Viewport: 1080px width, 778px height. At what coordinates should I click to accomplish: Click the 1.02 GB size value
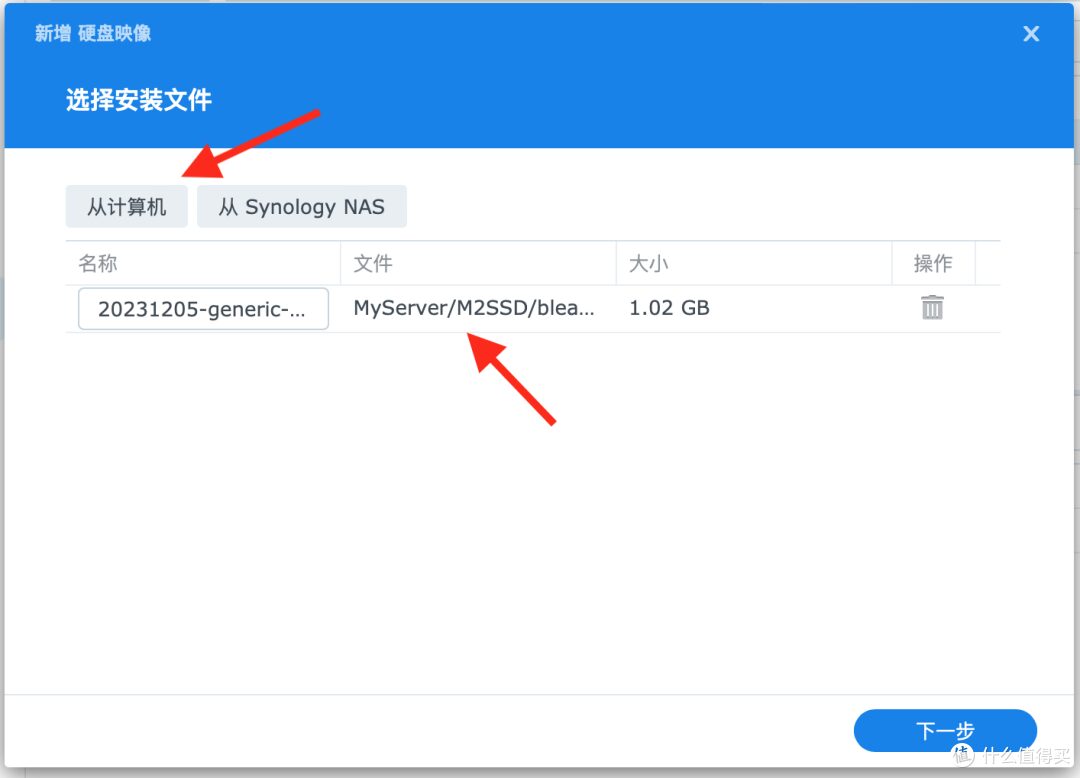[668, 308]
